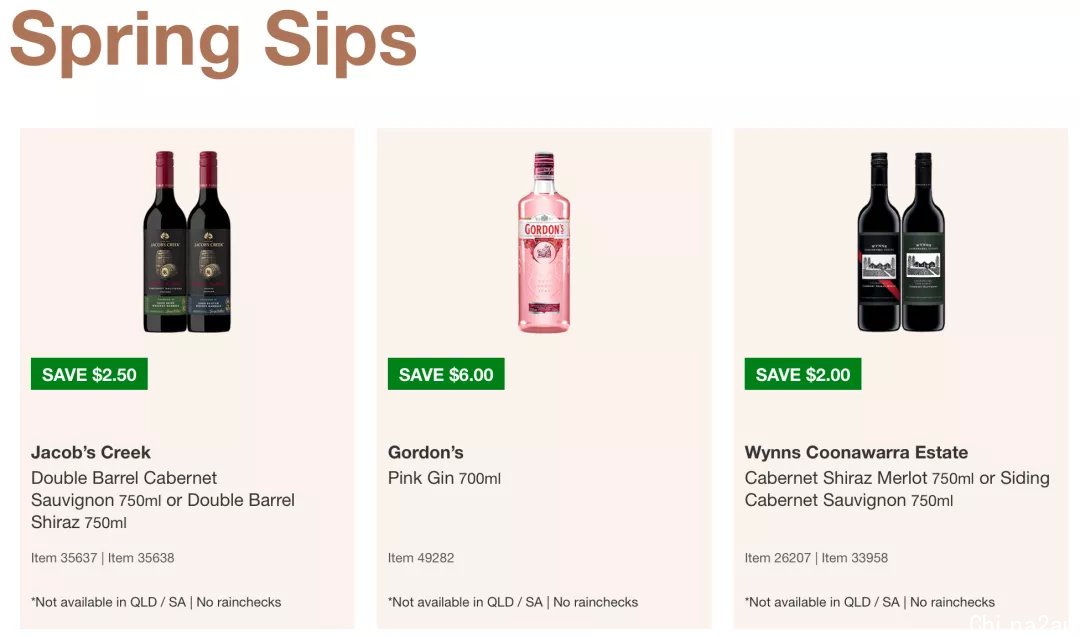This screenshot has width=1080, height=637.
Task: Click the Pink Gin 700ml description
Action: pos(444,478)
